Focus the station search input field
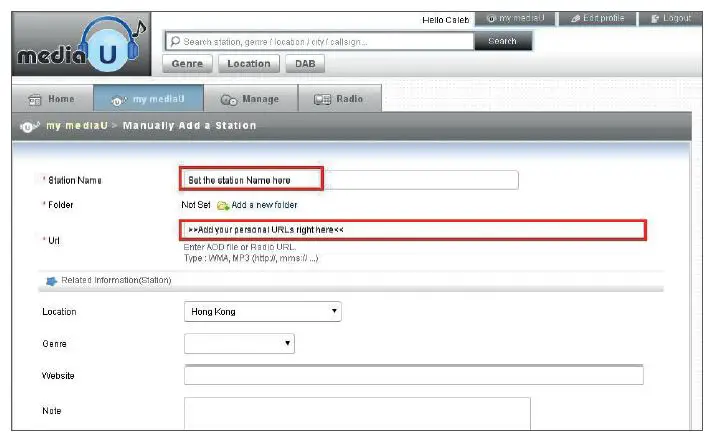Viewport: 714px width, 442px height. pos(320,41)
